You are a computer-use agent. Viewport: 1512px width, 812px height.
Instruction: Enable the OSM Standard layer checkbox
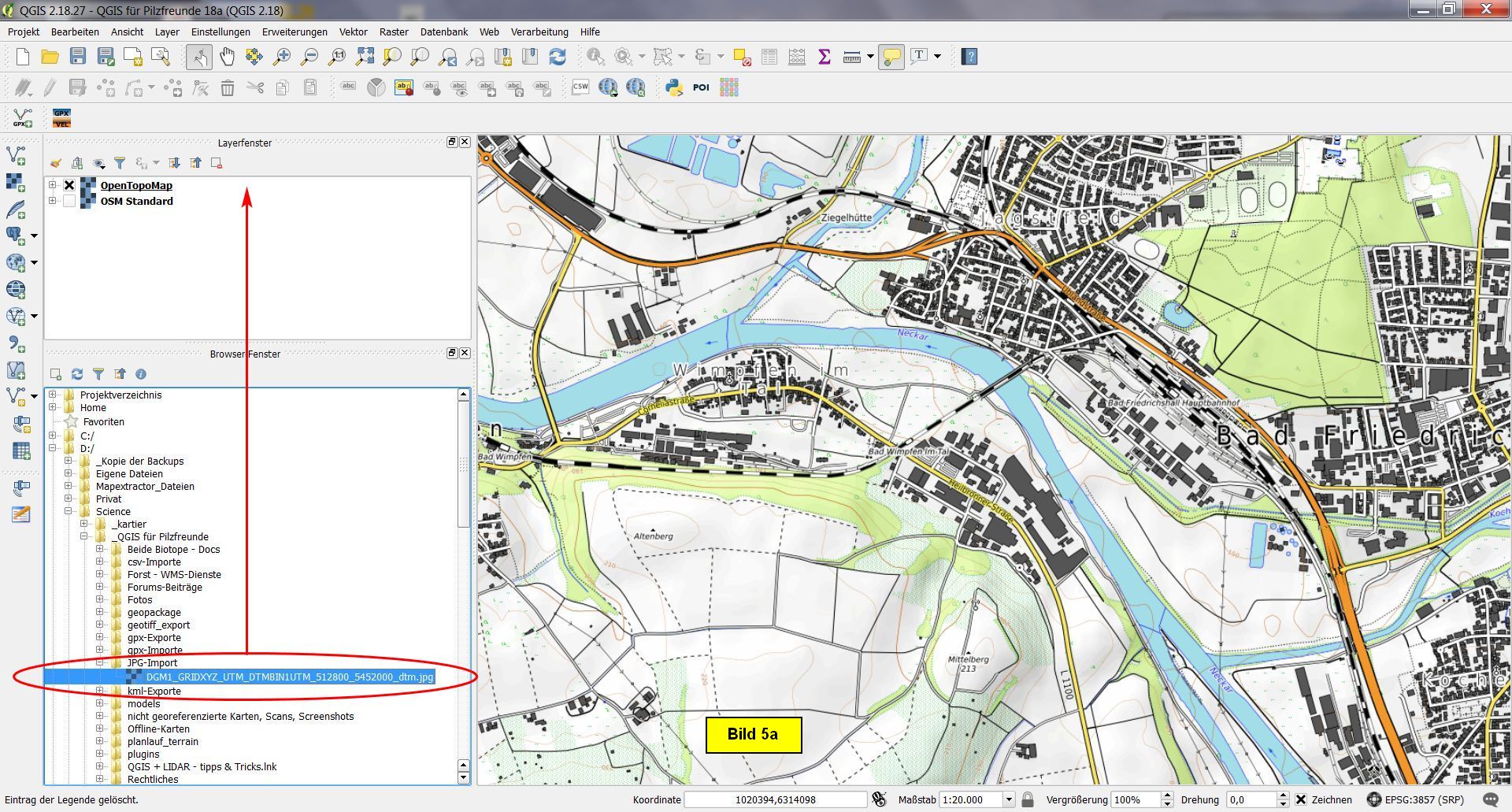(69, 202)
